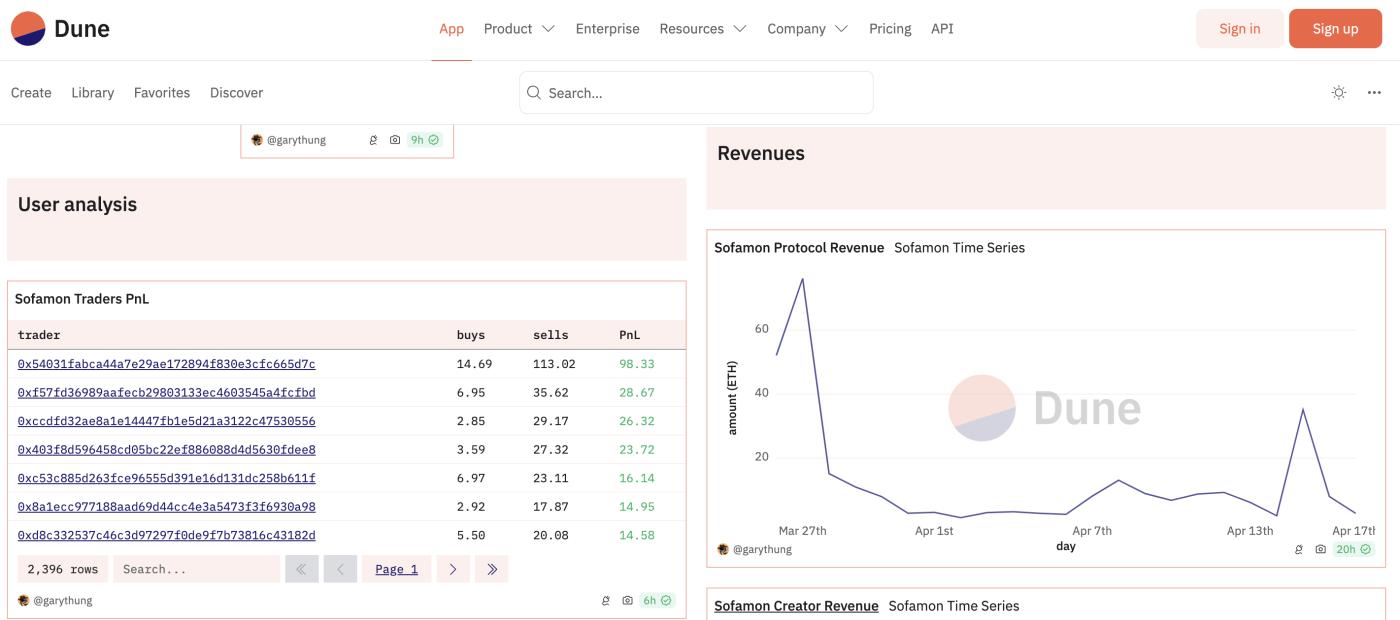1400x620 pixels.
Task: Select the Pricing menu item
Action: pyautogui.click(x=890, y=29)
